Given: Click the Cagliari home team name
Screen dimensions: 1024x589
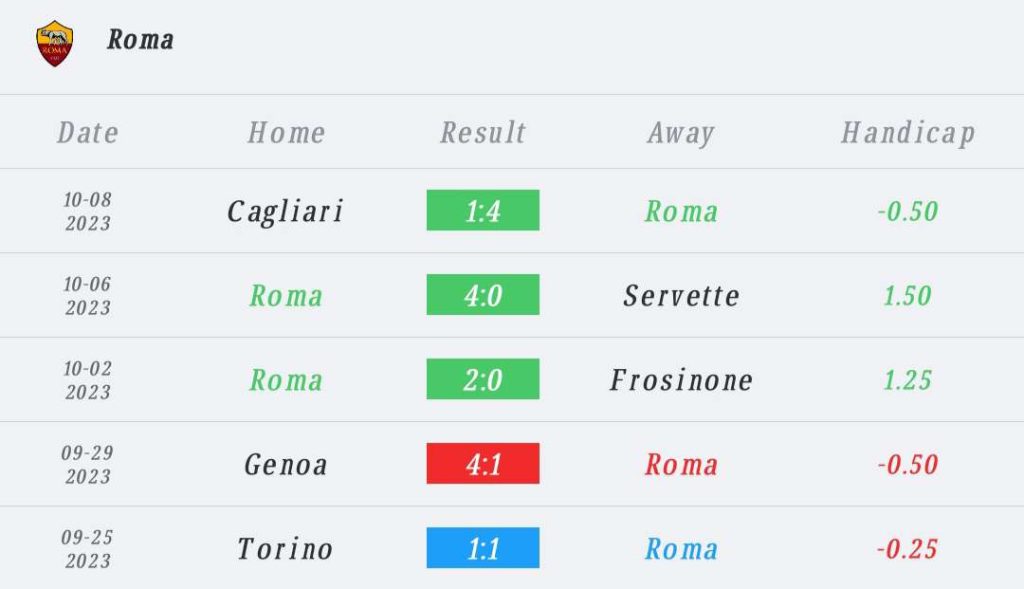Looking at the screenshot, I should [x=285, y=212].
